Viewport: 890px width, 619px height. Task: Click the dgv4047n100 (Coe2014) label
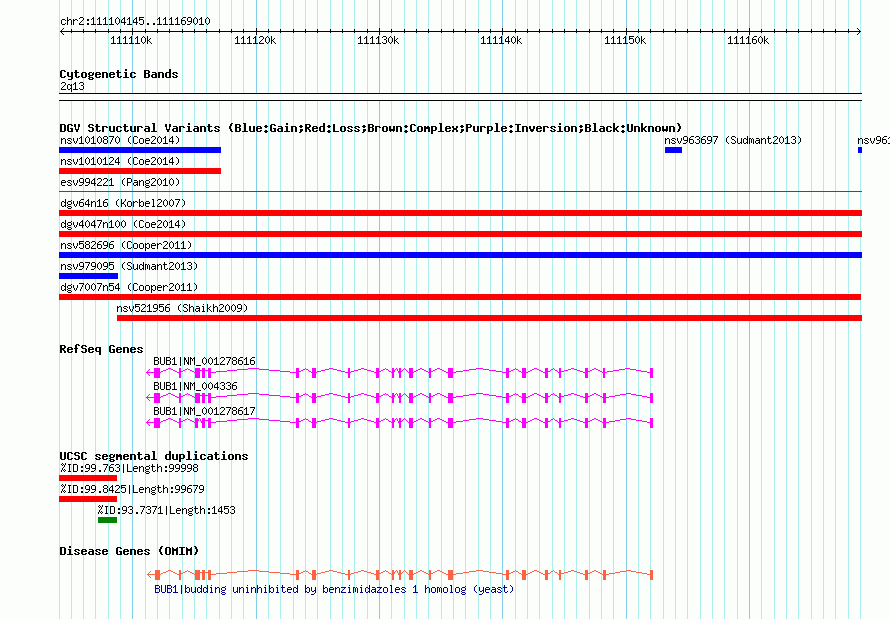(123, 224)
